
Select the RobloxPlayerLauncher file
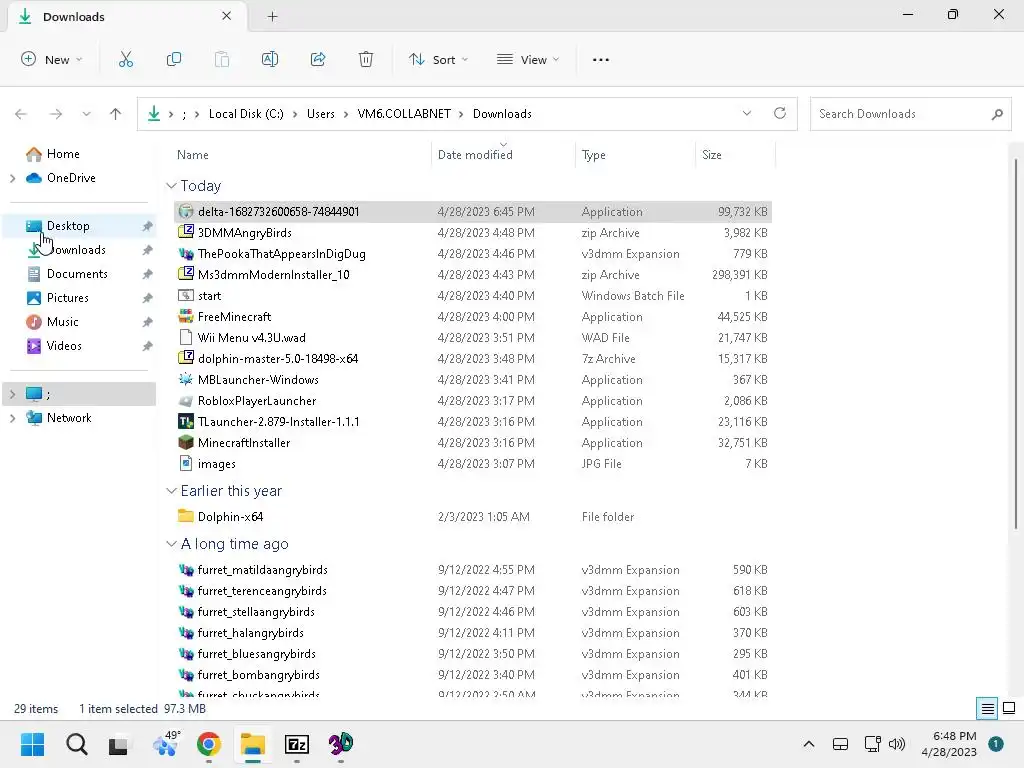click(473, 401)
